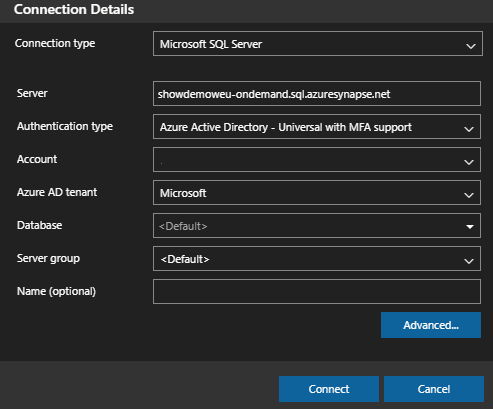Click the Account label text
Viewport: 493px width, 409px height.
point(37,159)
